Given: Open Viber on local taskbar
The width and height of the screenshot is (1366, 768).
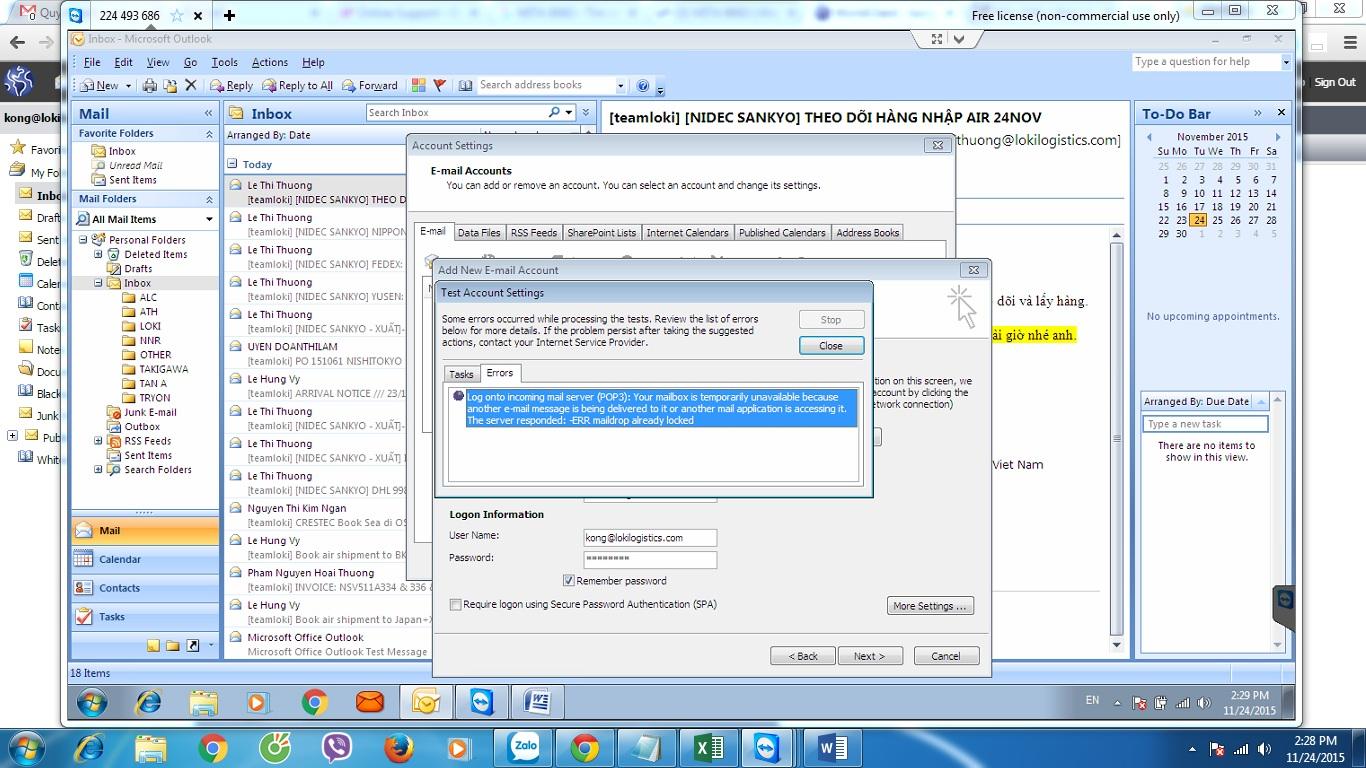Looking at the screenshot, I should point(337,748).
